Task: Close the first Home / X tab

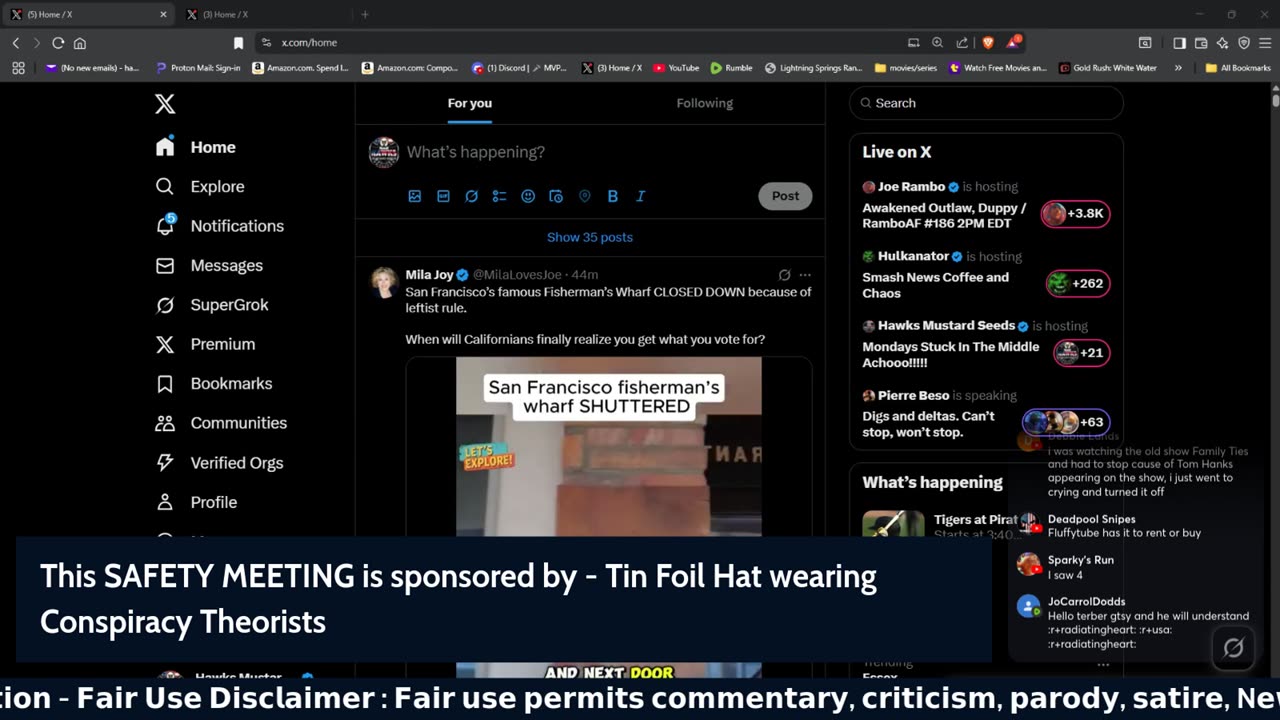Action: [x=163, y=14]
